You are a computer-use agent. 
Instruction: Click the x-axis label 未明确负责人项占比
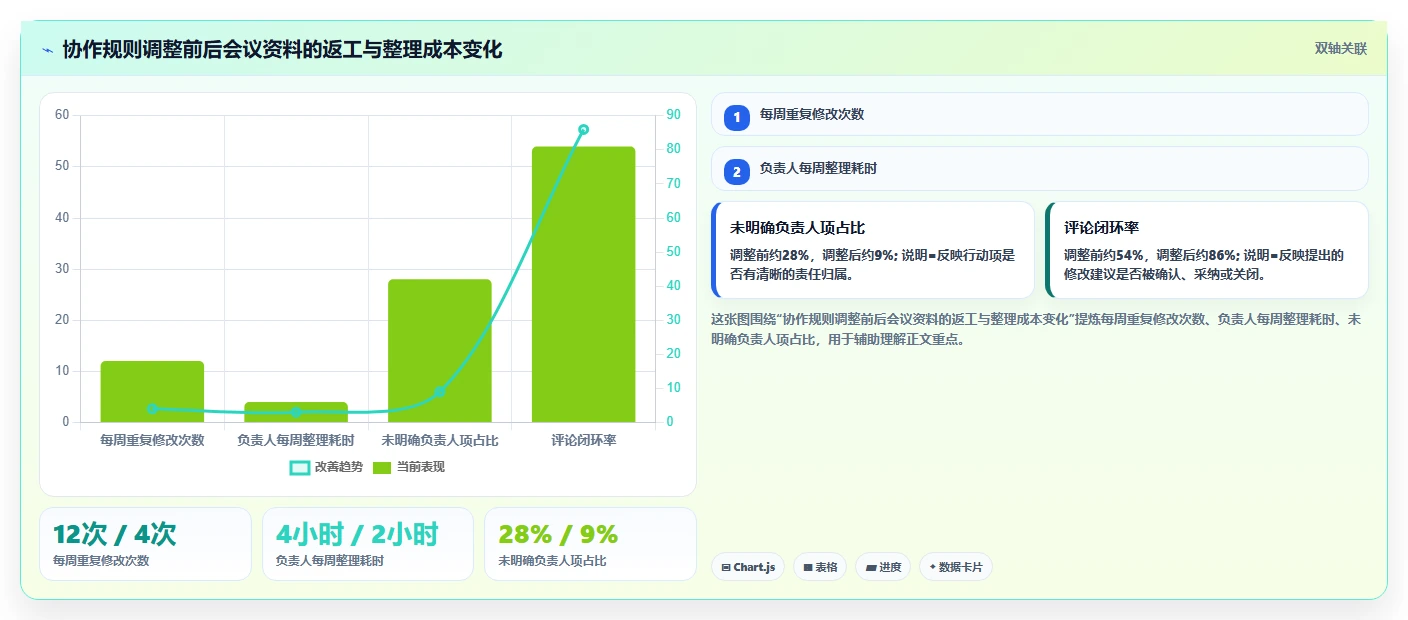click(440, 440)
